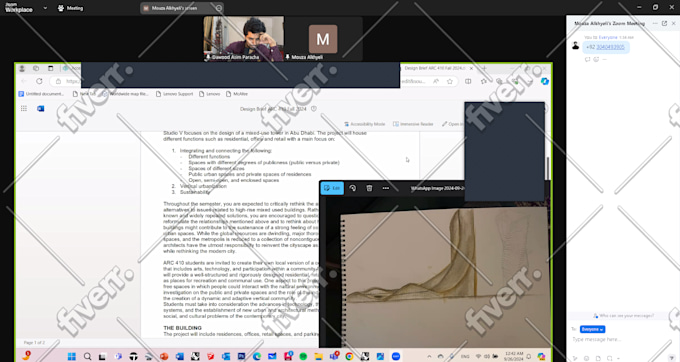680x362 pixels.
Task: Open emoji picker in chat composer
Action: [x=587, y=358]
